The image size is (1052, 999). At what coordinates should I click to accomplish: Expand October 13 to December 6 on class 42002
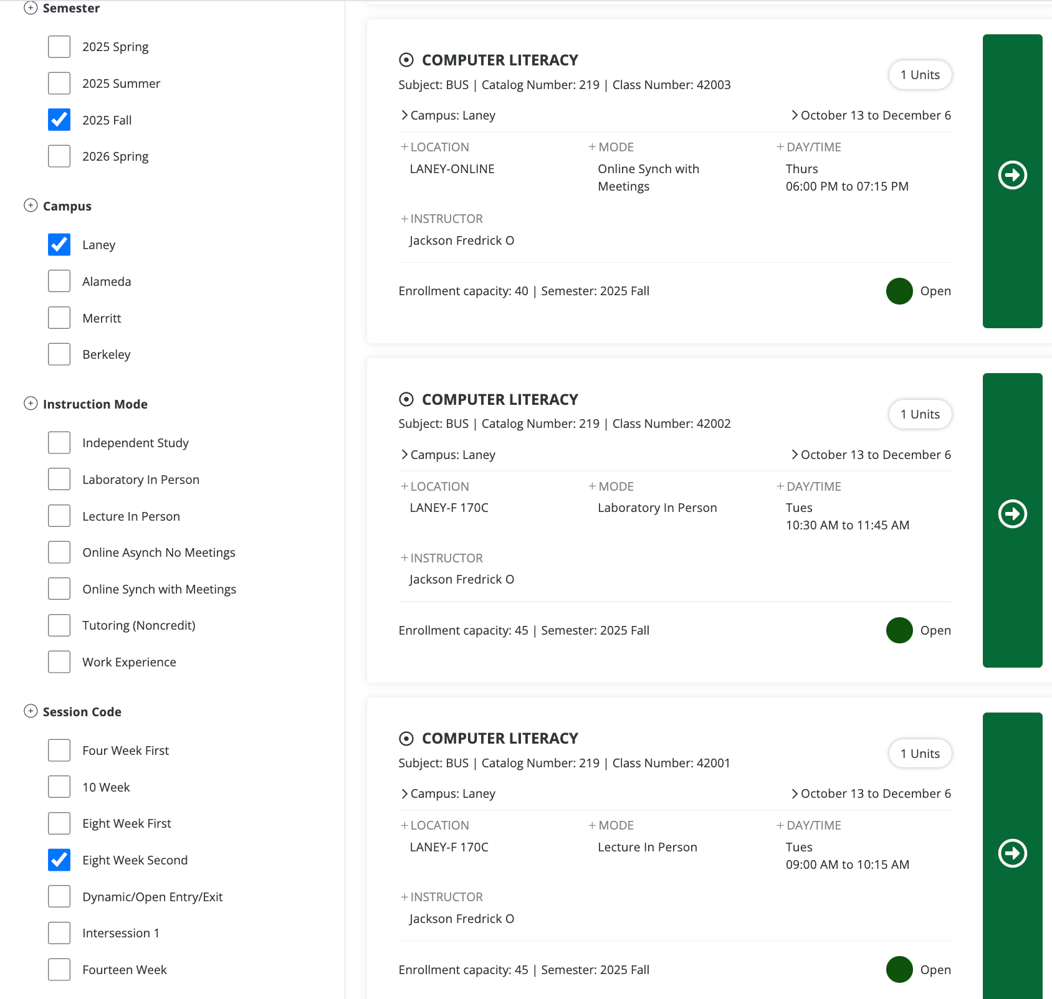[870, 454]
